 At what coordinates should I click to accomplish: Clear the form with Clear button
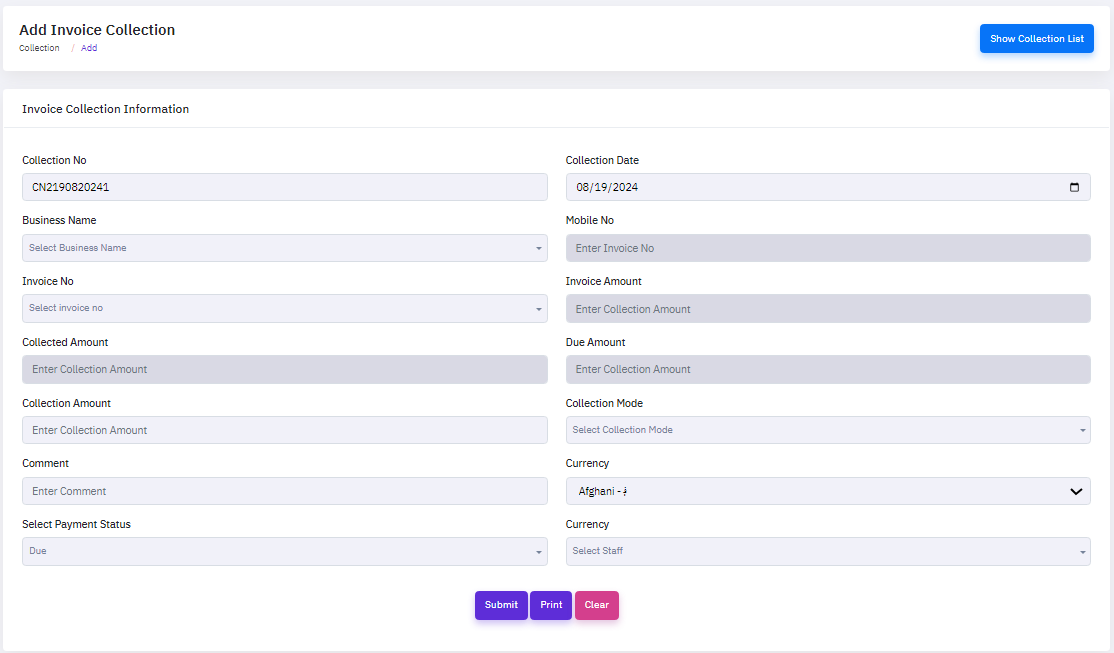pos(597,605)
